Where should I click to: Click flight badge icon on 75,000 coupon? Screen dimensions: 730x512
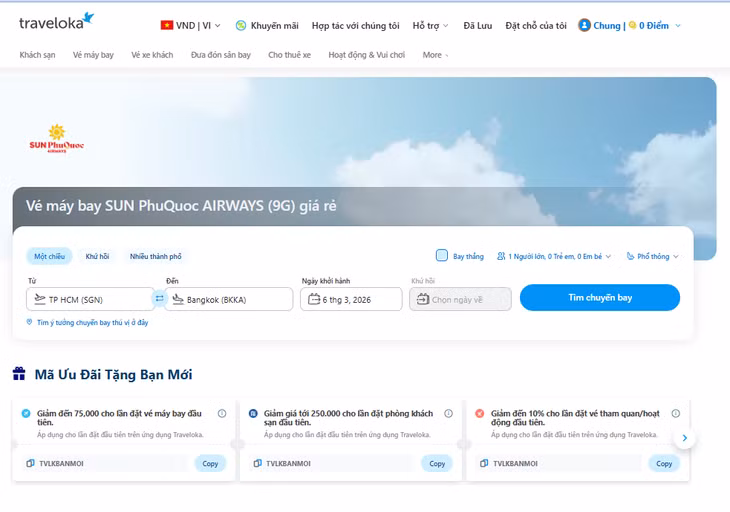coord(26,413)
